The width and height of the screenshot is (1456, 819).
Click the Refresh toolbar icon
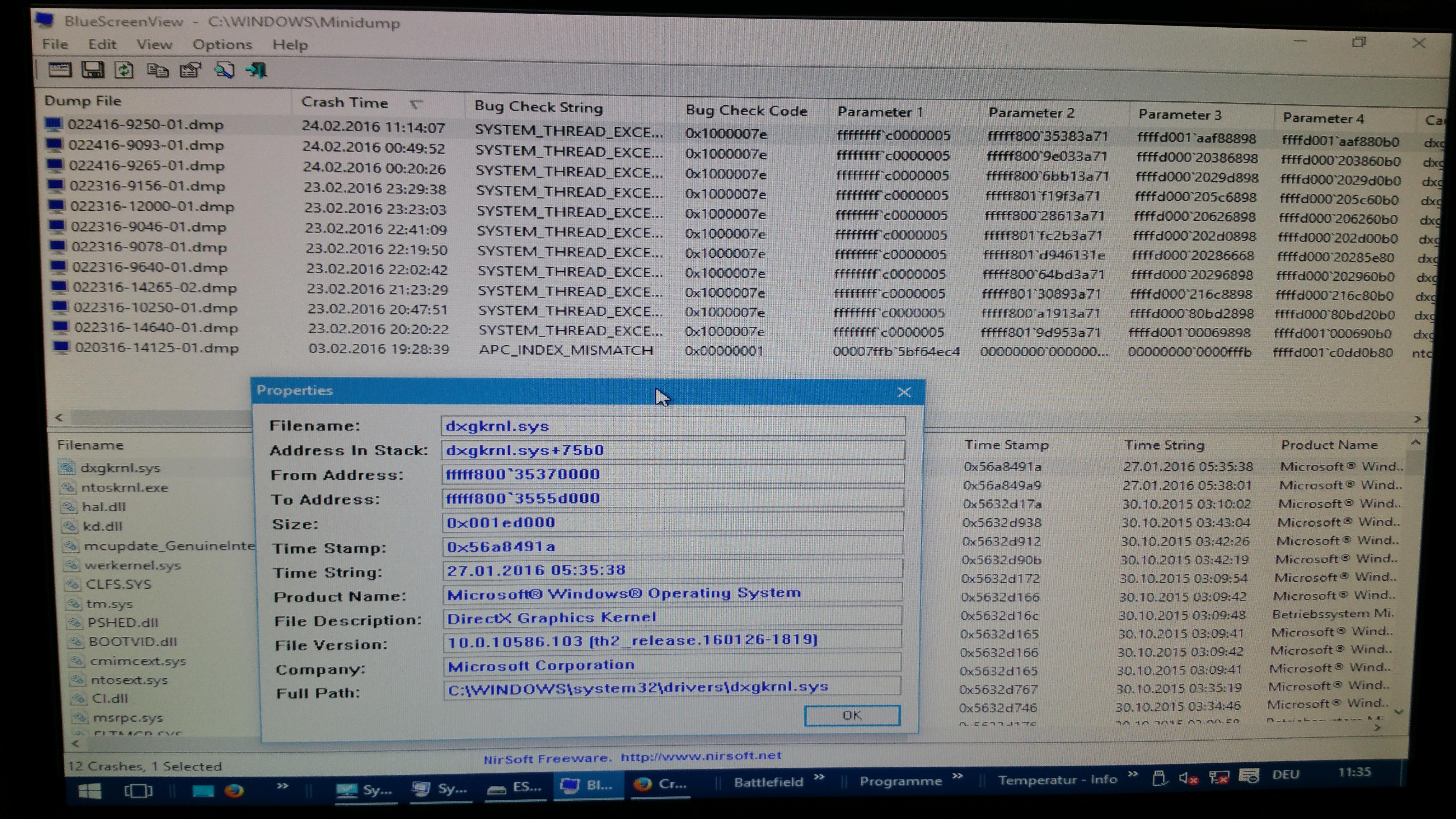point(124,70)
